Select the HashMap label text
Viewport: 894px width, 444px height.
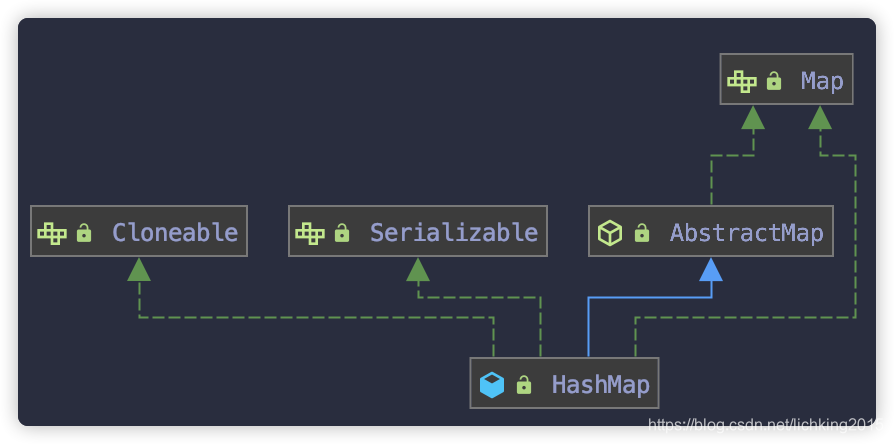(600, 385)
